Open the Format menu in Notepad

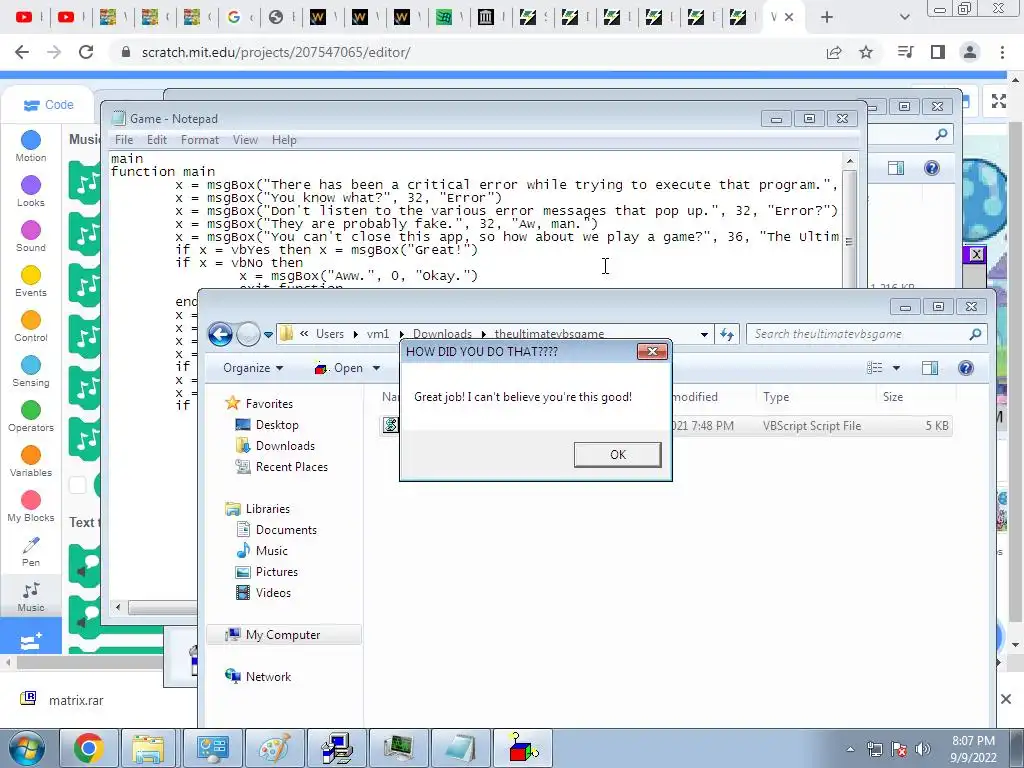200,140
